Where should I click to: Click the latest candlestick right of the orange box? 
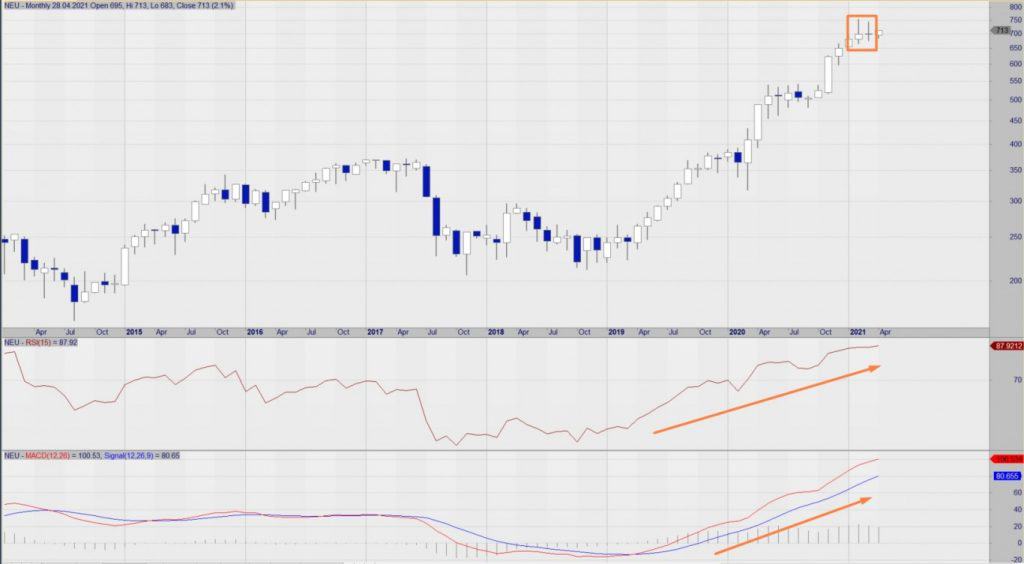pyautogui.click(x=881, y=33)
